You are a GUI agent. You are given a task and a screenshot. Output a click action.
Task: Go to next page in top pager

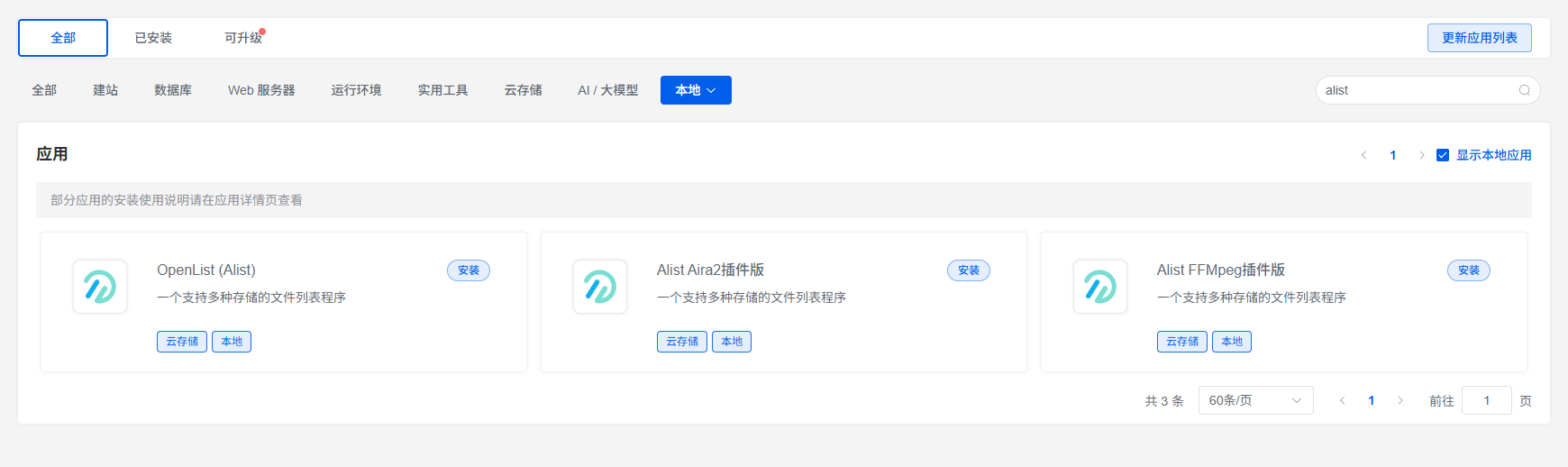[1422, 155]
